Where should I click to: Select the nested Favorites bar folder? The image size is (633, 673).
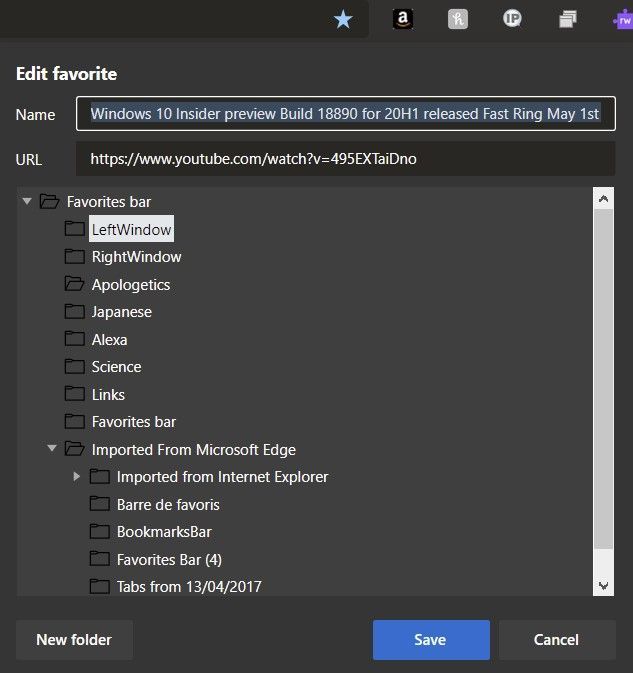click(134, 422)
